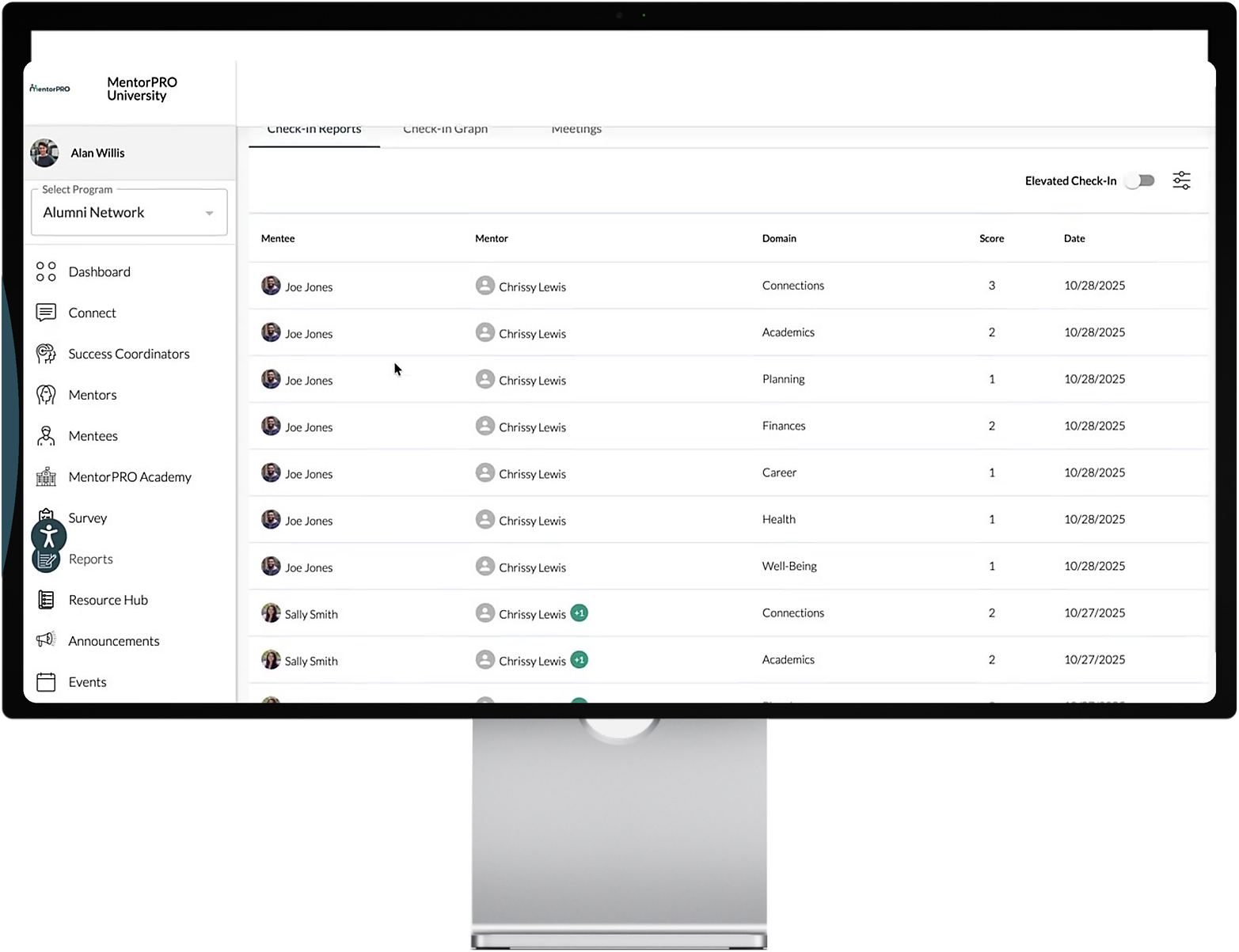The height and width of the screenshot is (952, 1239).
Task: Click Alan Willis user name
Action: (98, 153)
